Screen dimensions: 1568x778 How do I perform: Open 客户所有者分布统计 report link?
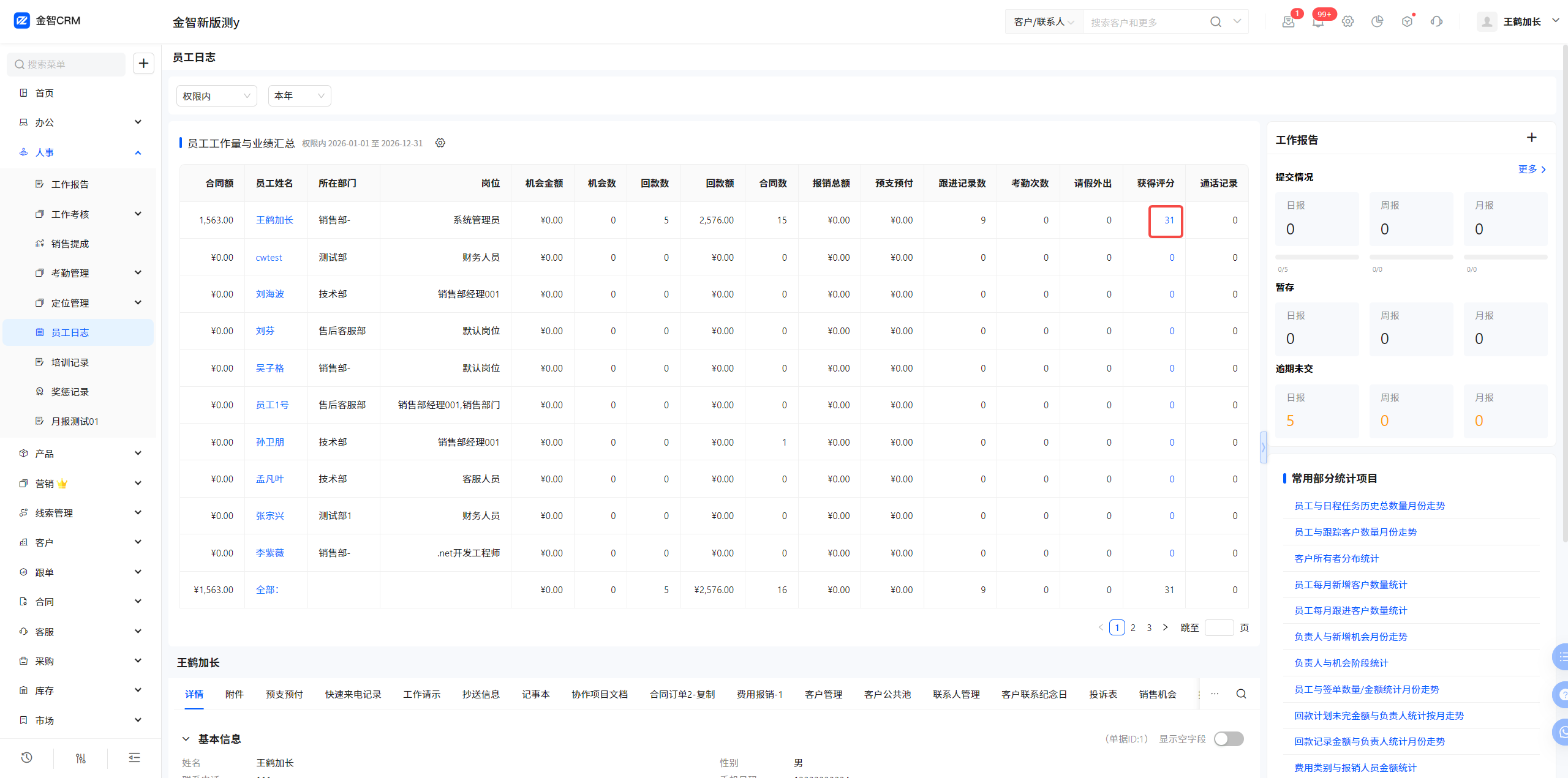1336,558
